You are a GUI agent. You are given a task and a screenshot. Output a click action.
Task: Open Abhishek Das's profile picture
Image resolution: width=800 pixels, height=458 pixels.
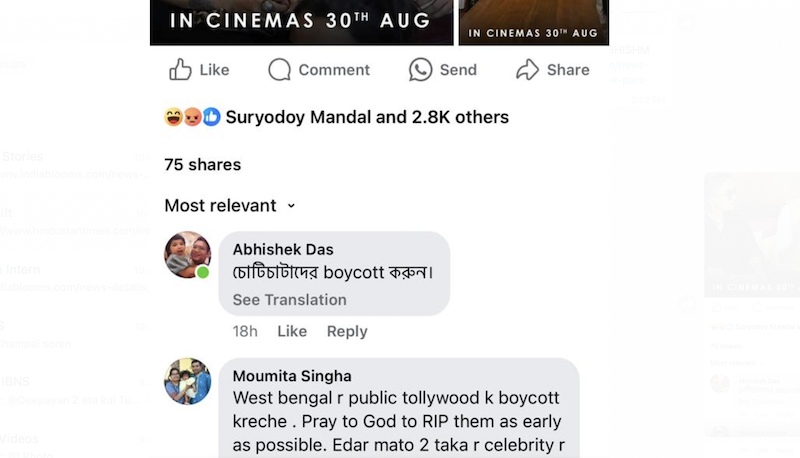187,255
